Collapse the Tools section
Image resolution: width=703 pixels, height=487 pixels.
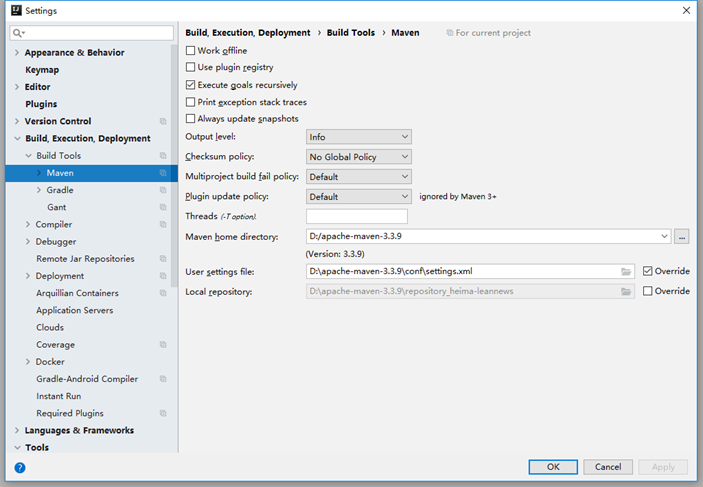(x=17, y=448)
